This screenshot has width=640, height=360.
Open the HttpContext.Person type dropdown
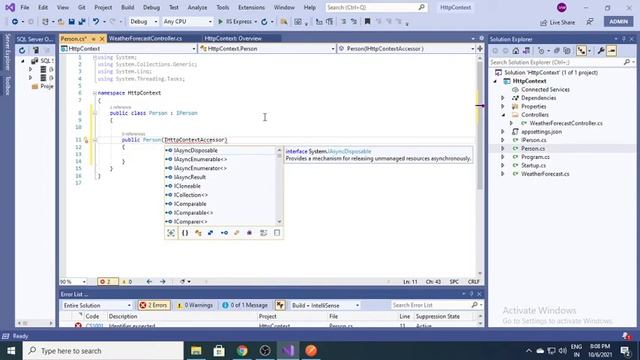[x=267, y=49]
